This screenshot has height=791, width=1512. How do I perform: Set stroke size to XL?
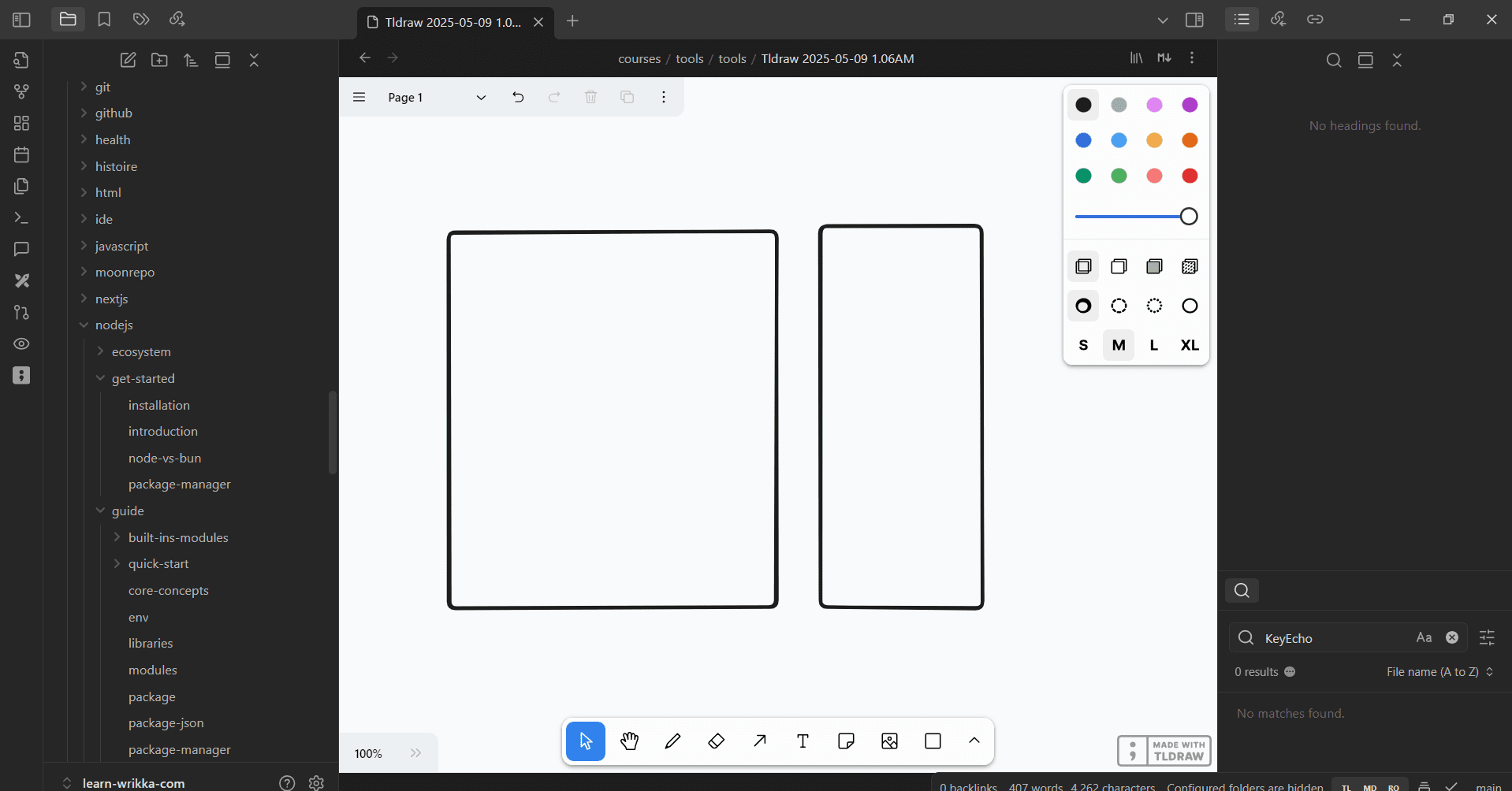(x=1189, y=345)
